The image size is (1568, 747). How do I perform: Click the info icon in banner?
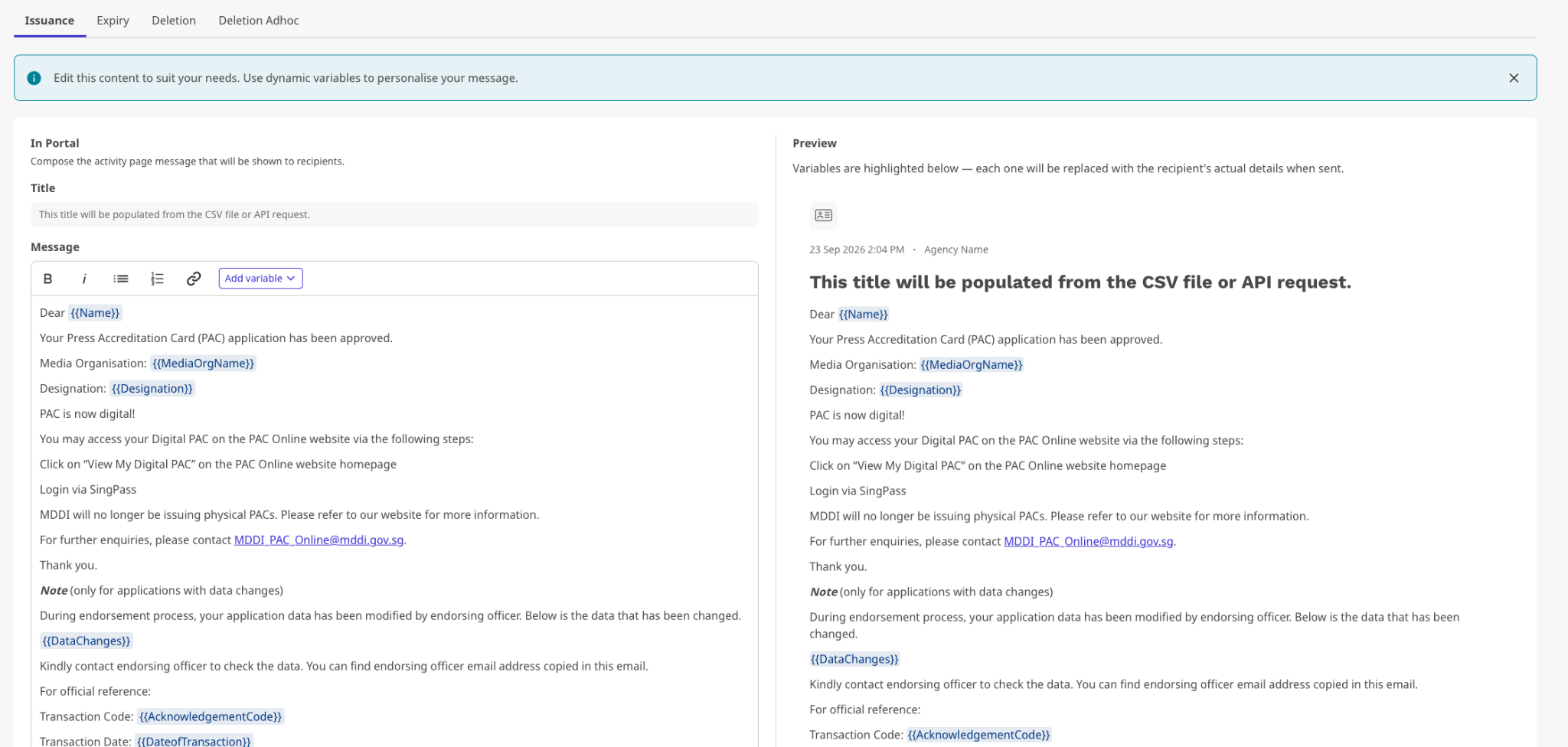coord(34,78)
